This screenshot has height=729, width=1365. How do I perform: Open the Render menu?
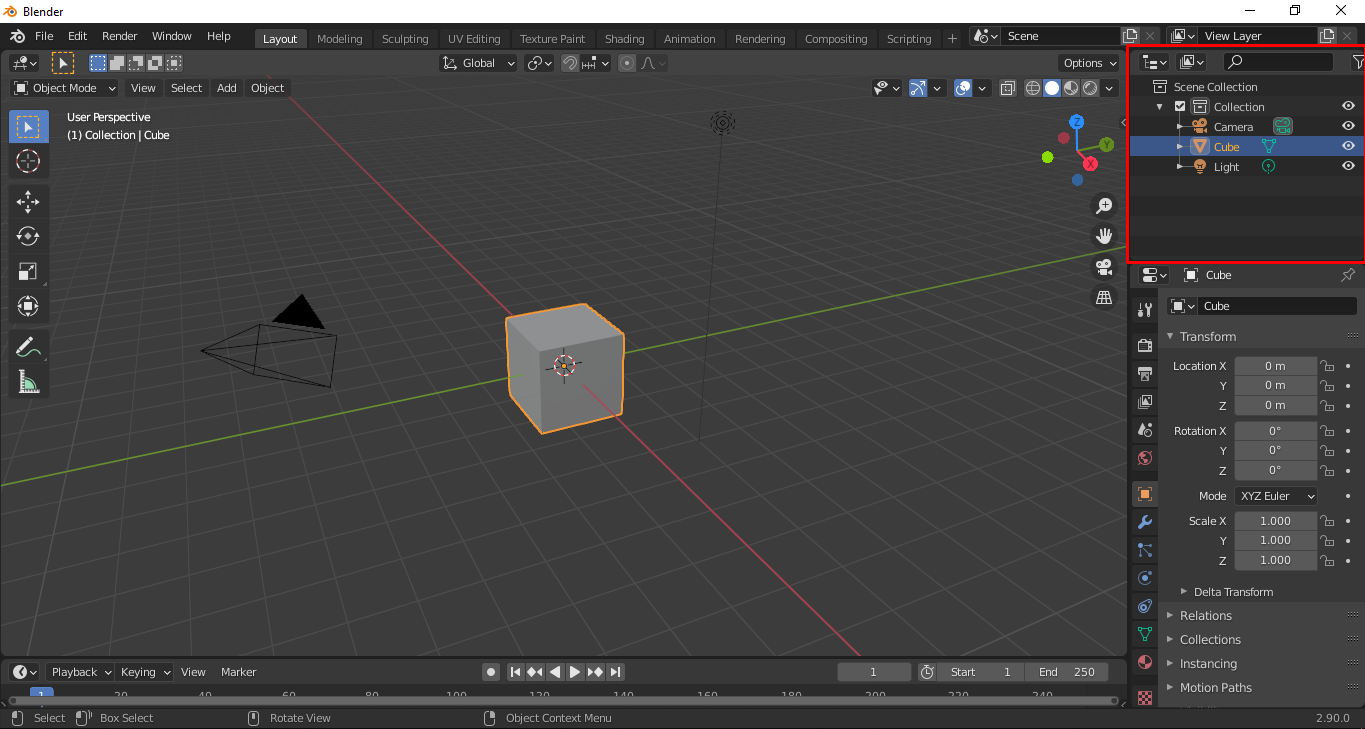tap(119, 36)
